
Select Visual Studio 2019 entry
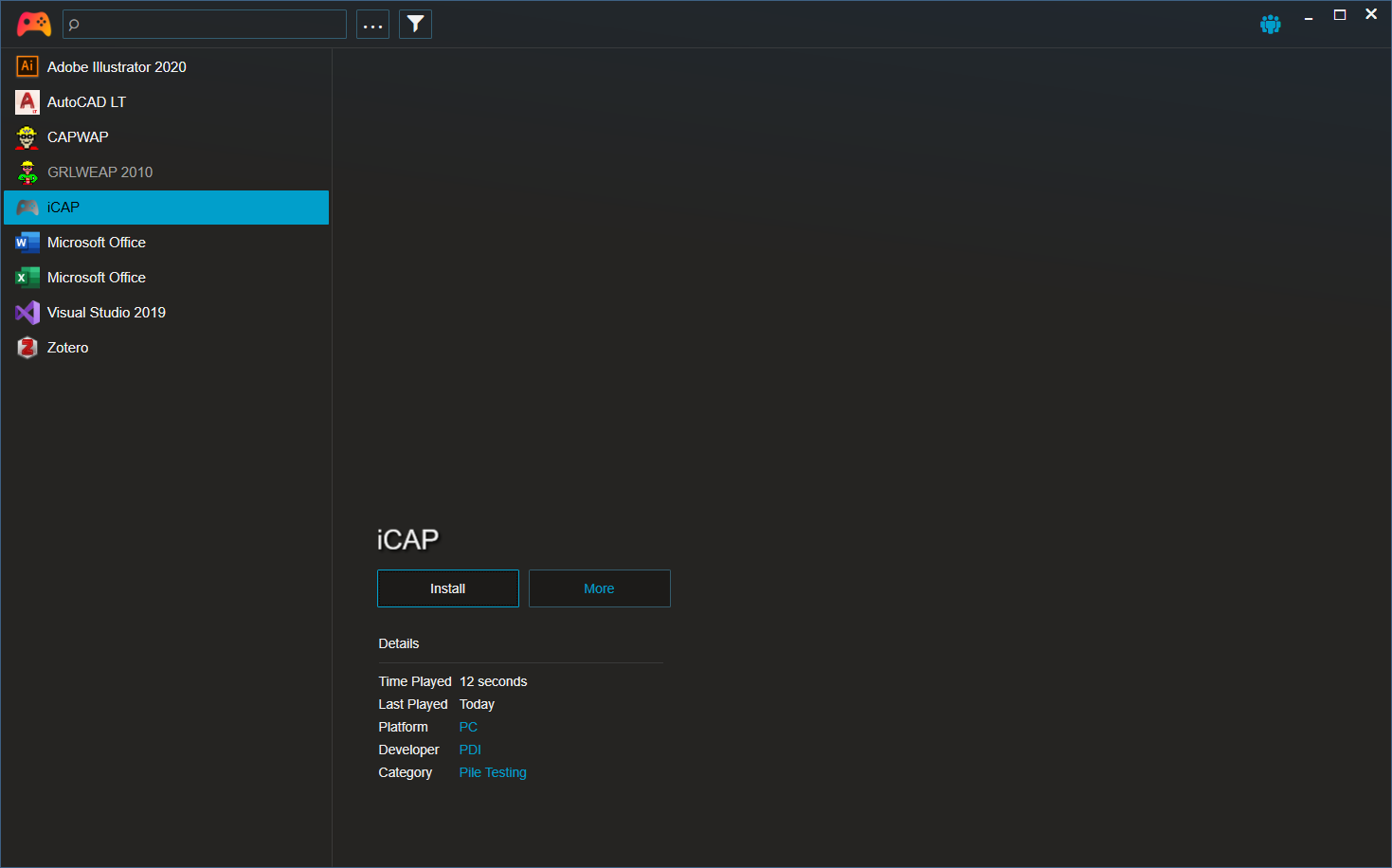click(x=166, y=313)
